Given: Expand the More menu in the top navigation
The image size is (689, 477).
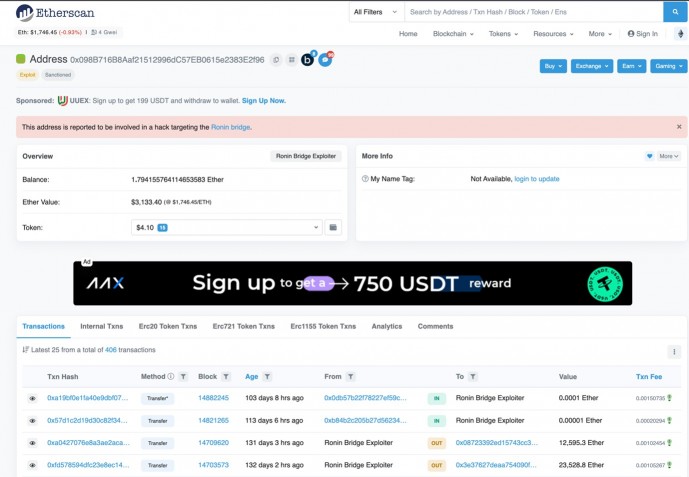Looking at the screenshot, I should (x=600, y=34).
